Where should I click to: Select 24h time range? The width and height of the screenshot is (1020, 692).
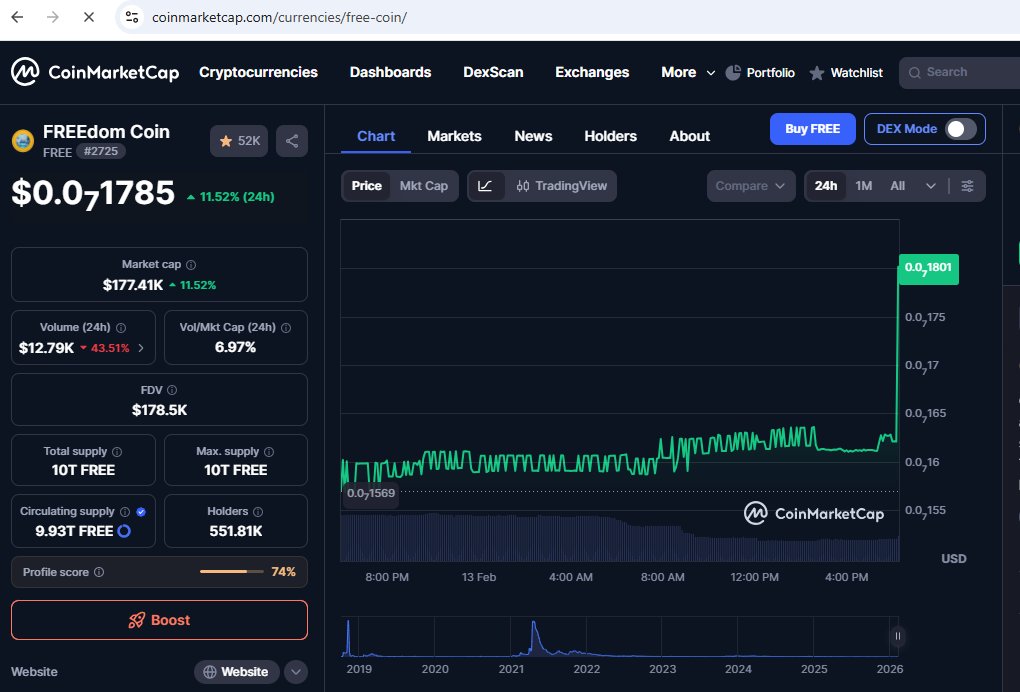(825, 186)
